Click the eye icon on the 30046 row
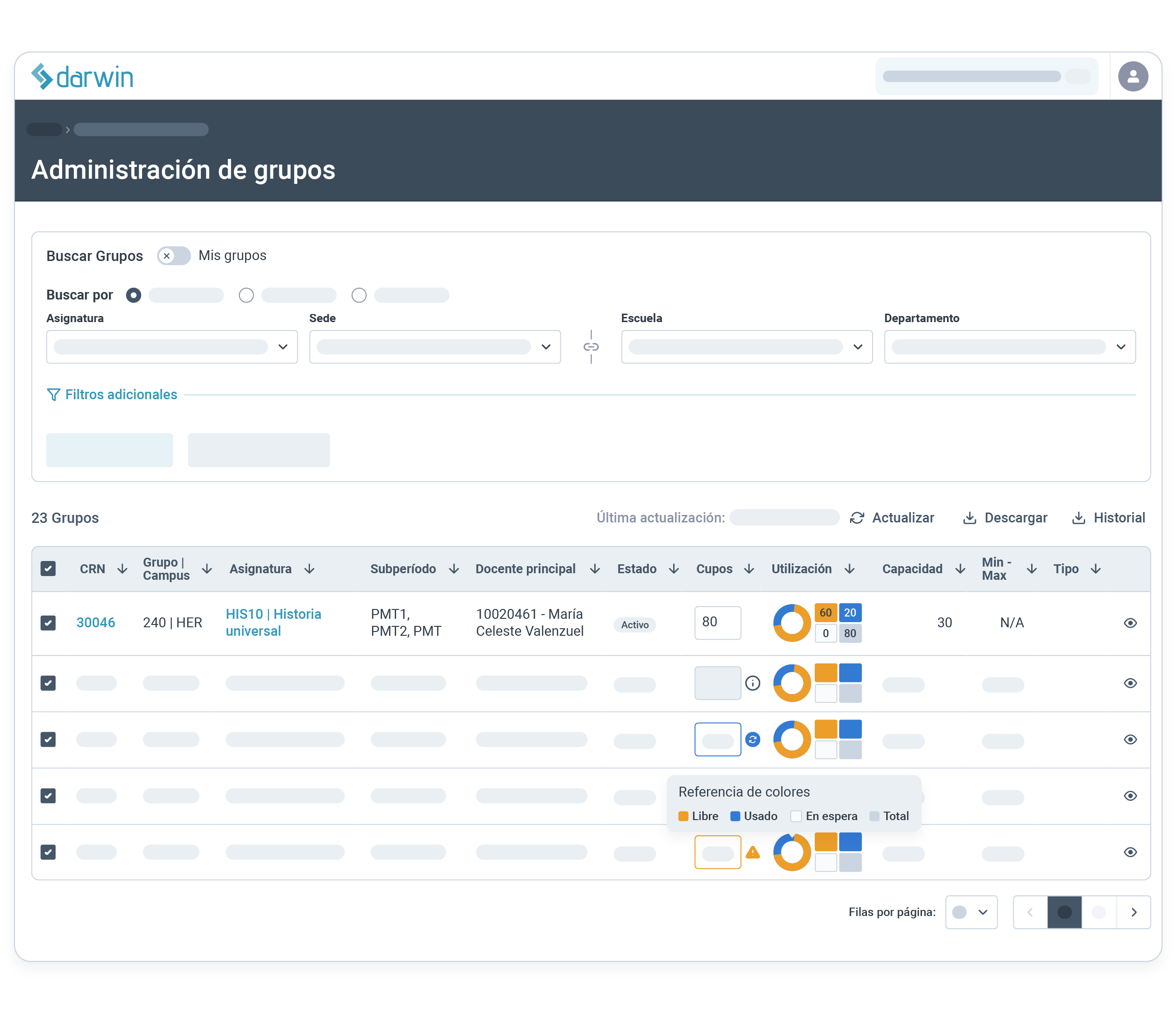The width and height of the screenshot is (1176, 1019). [x=1130, y=623]
